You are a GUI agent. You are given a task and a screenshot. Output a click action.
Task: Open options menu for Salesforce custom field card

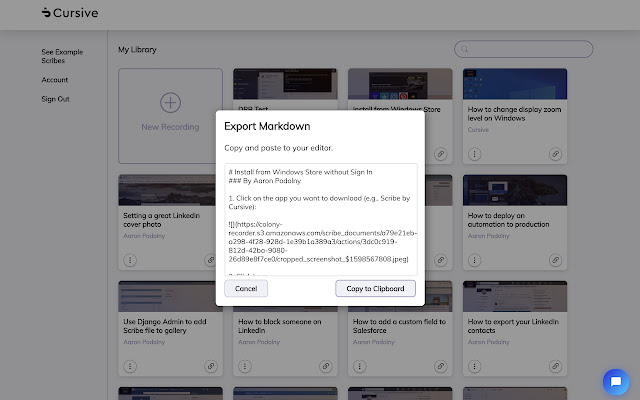pos(360,367)
